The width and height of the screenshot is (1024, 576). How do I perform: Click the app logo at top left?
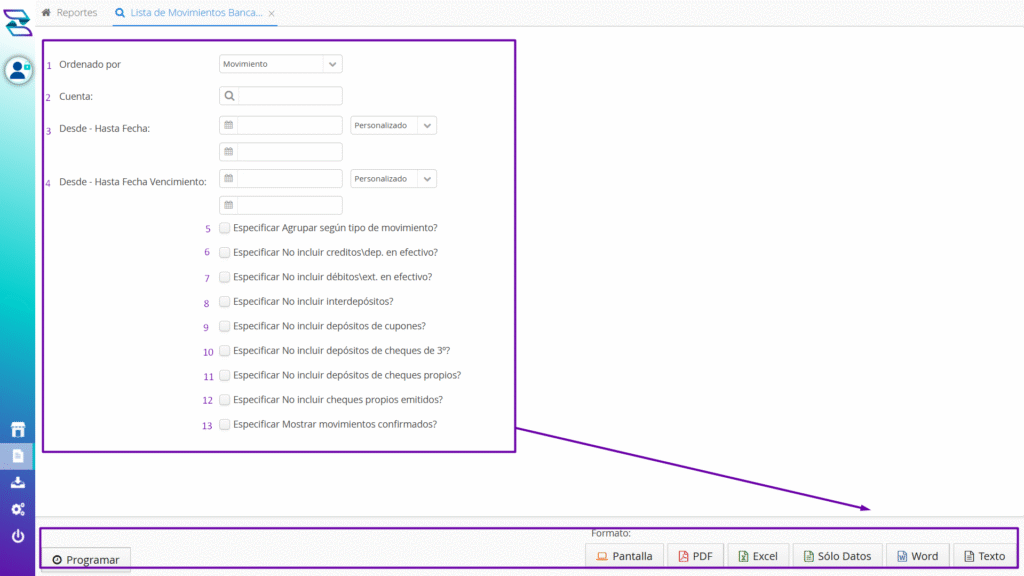point(18,21)
